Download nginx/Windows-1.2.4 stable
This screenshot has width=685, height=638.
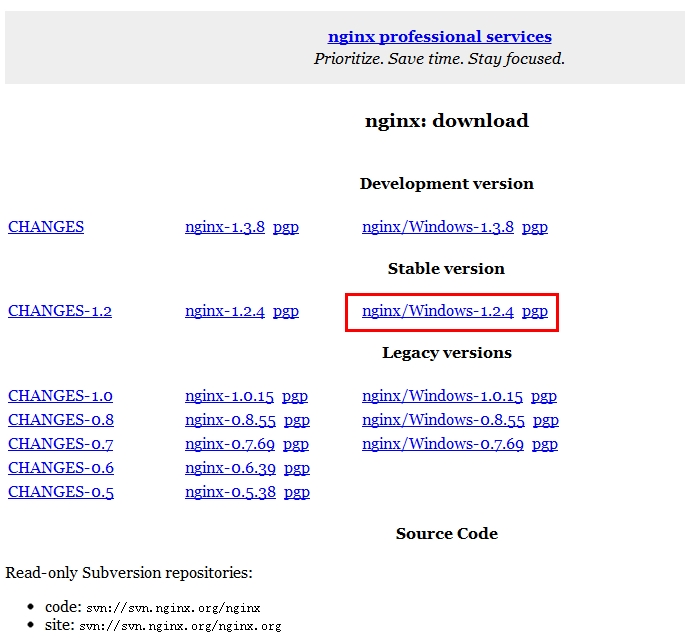click(x=438, y=311)
